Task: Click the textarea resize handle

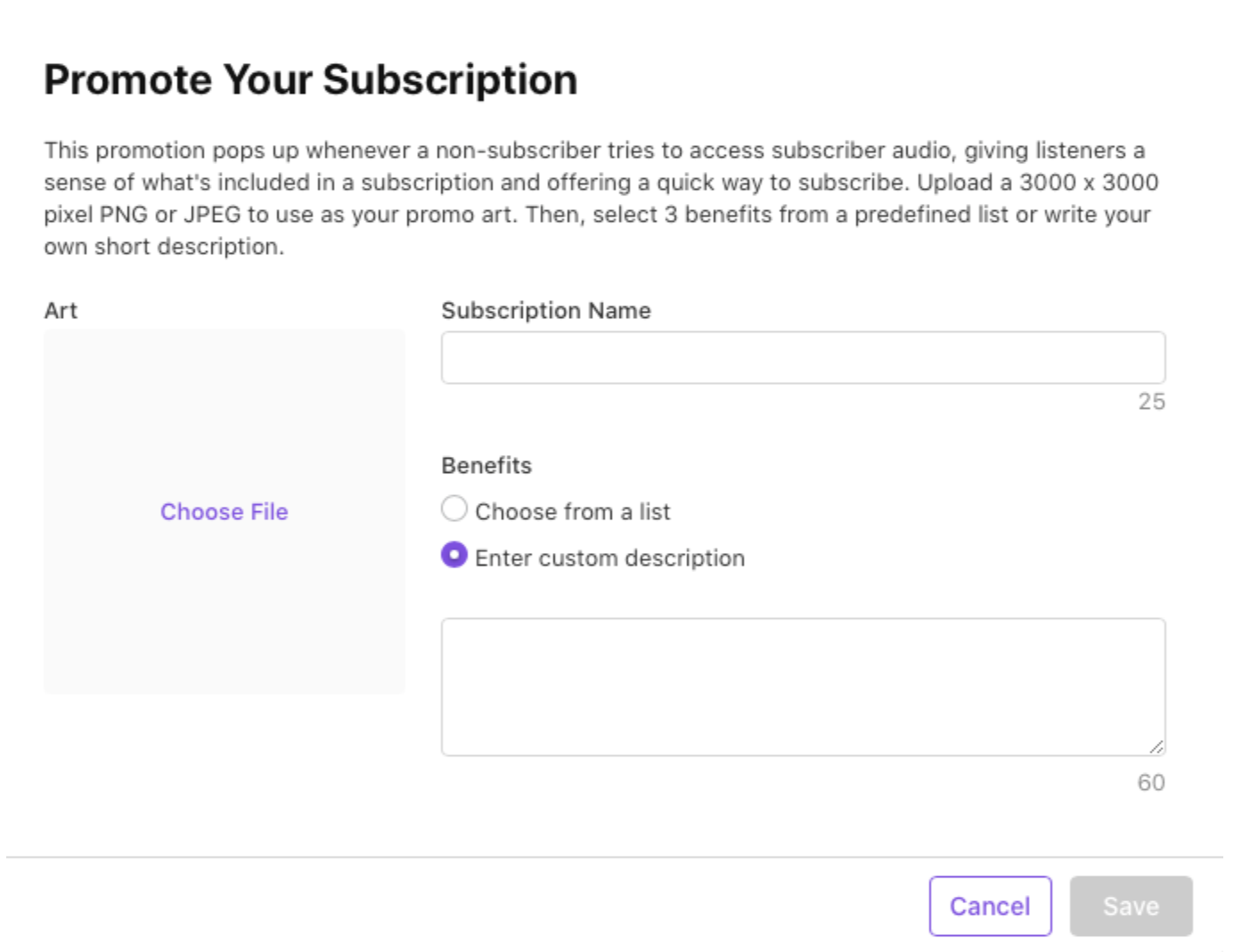Action: 1158,745
